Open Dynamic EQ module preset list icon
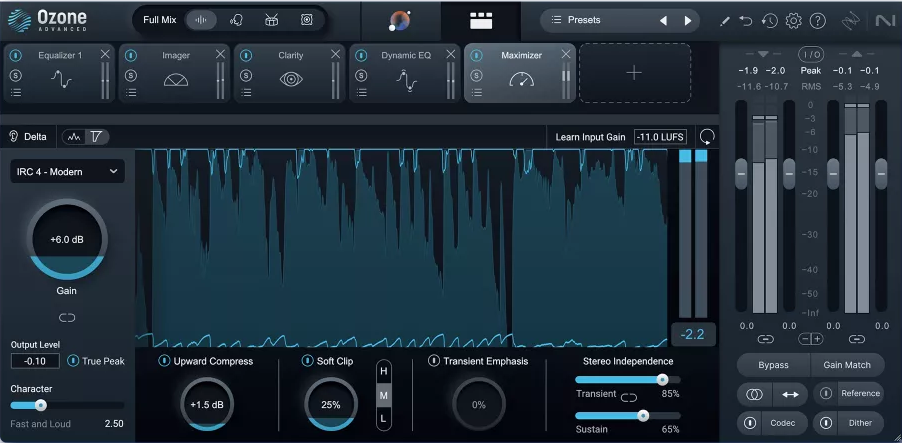Screen dimensions: 902x443 coord(361,93)
